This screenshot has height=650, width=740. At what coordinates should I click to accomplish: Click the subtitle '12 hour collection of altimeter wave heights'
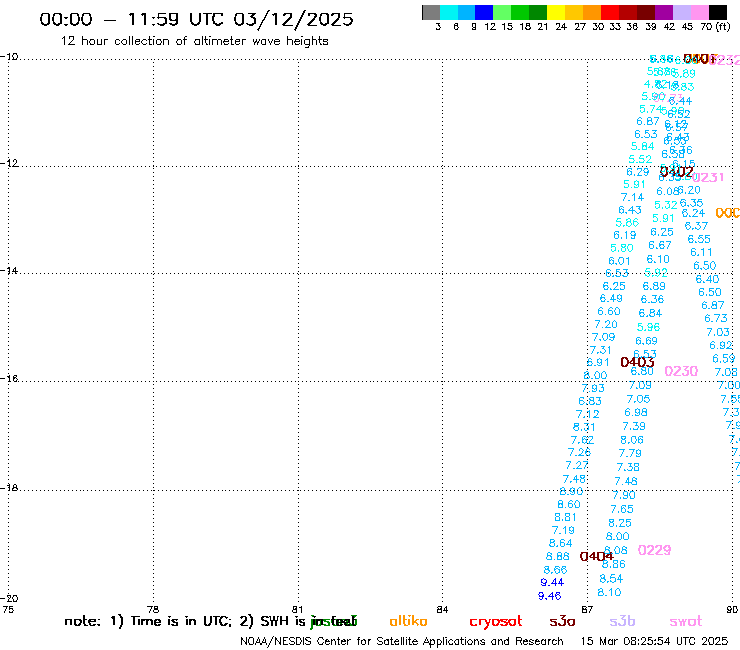(x=194, y=41)
